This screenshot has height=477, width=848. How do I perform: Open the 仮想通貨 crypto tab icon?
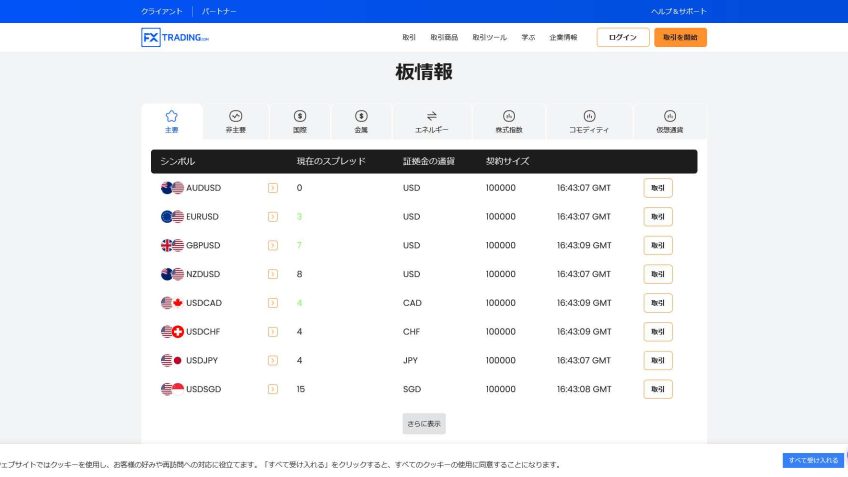670,116
